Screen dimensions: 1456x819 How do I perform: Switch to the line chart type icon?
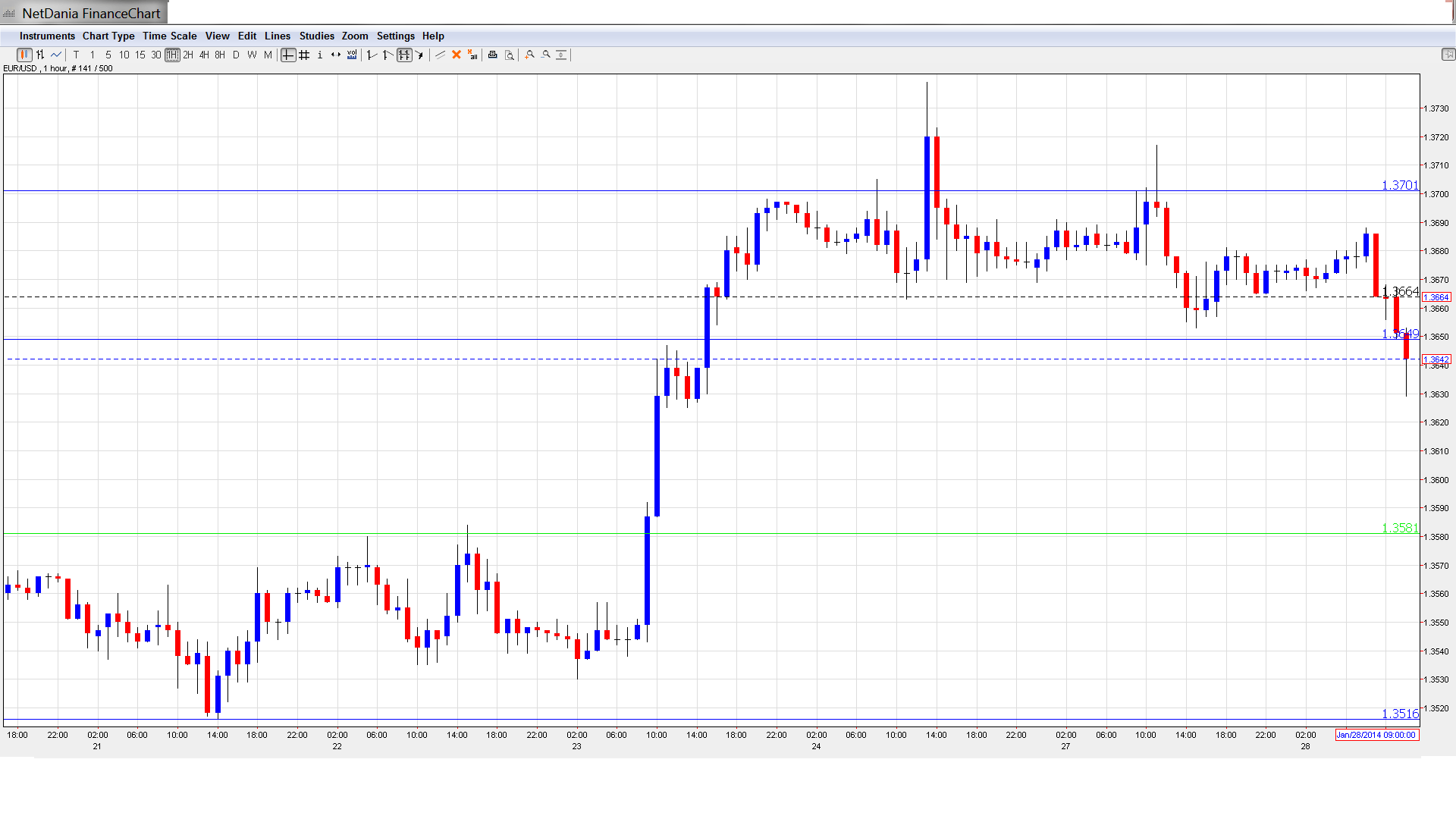(56, 55)
